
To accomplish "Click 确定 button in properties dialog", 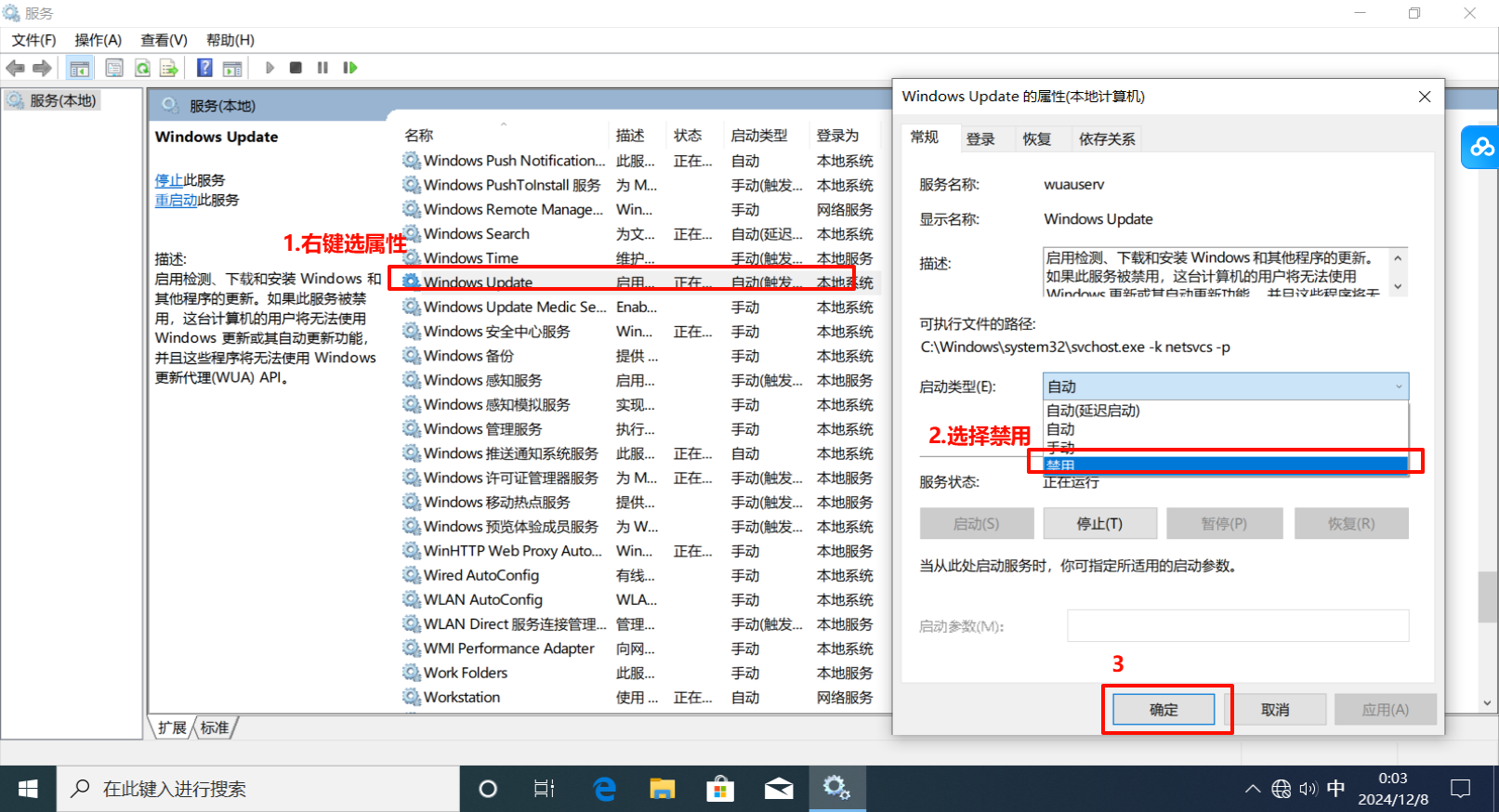I will click(1164, 710).
